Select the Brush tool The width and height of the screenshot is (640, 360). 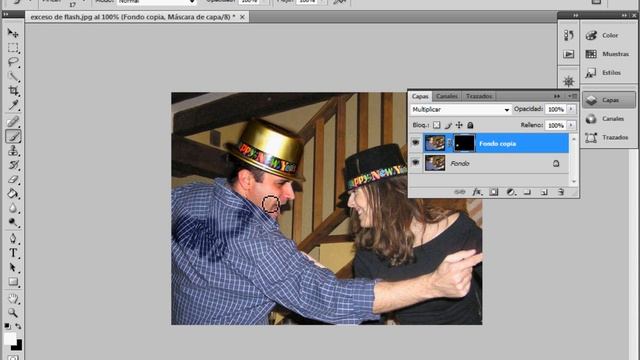pos(13,136)
